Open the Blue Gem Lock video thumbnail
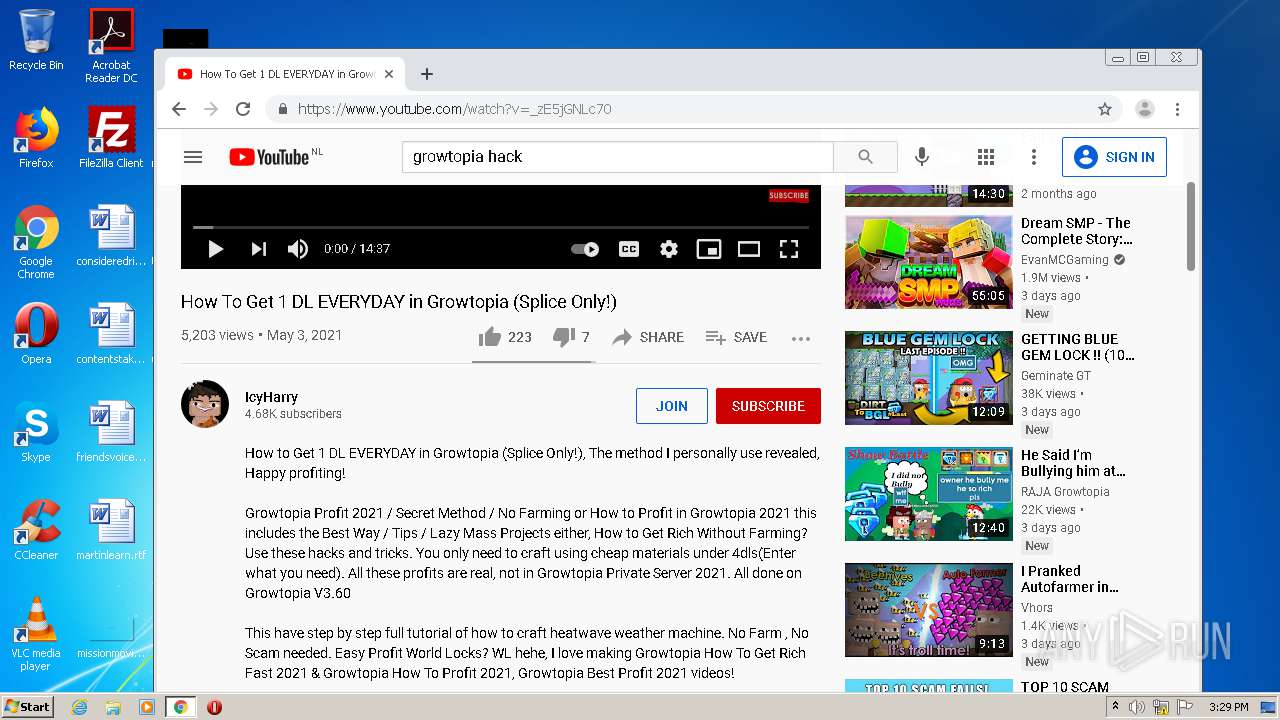The image size is (1280, 720). tap(929, 378)
